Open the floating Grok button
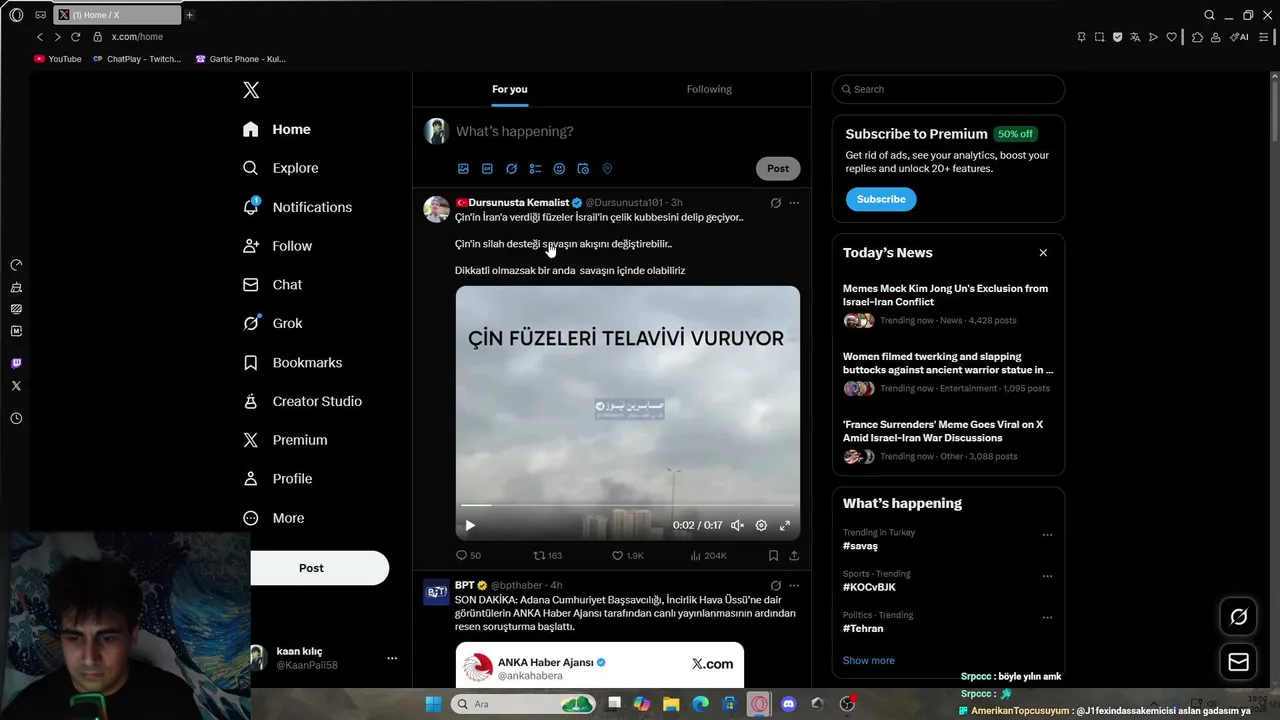This screenshot has width=1280, height=720. (x=1238, y=617)
